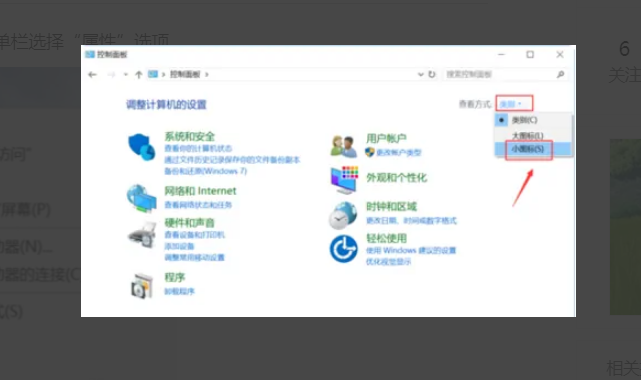Screen dimensions: 641x380
Task: Select 小图标(S) in the view menu
Action: click(x=533, y=149)
